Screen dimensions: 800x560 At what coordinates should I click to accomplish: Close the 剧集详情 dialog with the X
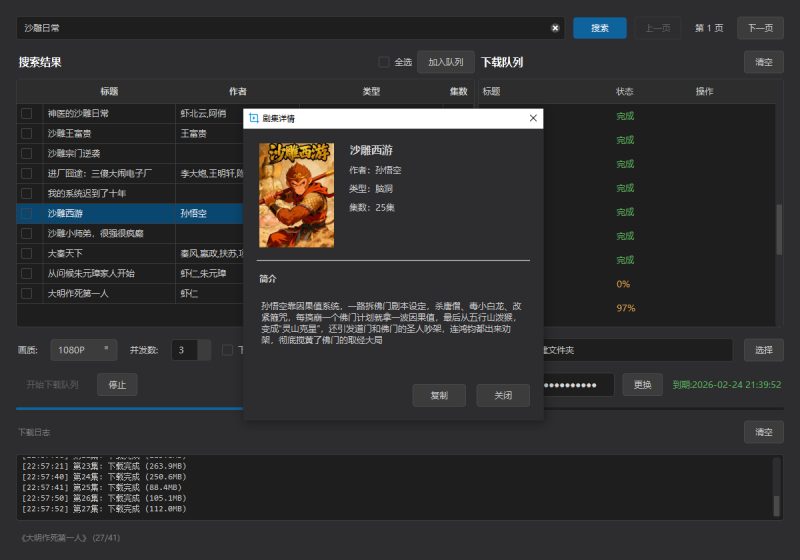click(533, 118)
